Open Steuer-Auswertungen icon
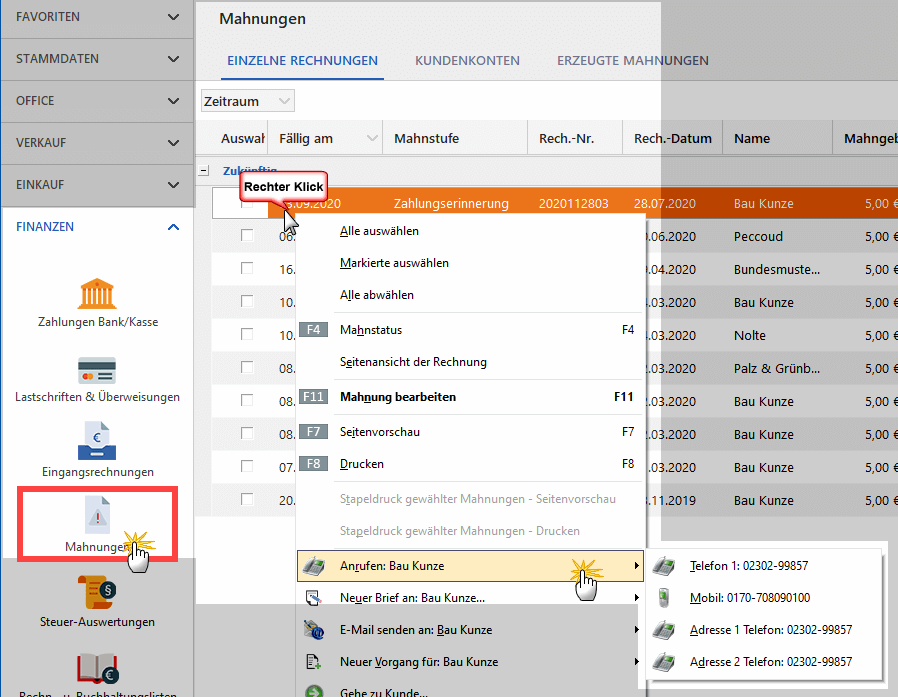898x697 pixels. 97,592
